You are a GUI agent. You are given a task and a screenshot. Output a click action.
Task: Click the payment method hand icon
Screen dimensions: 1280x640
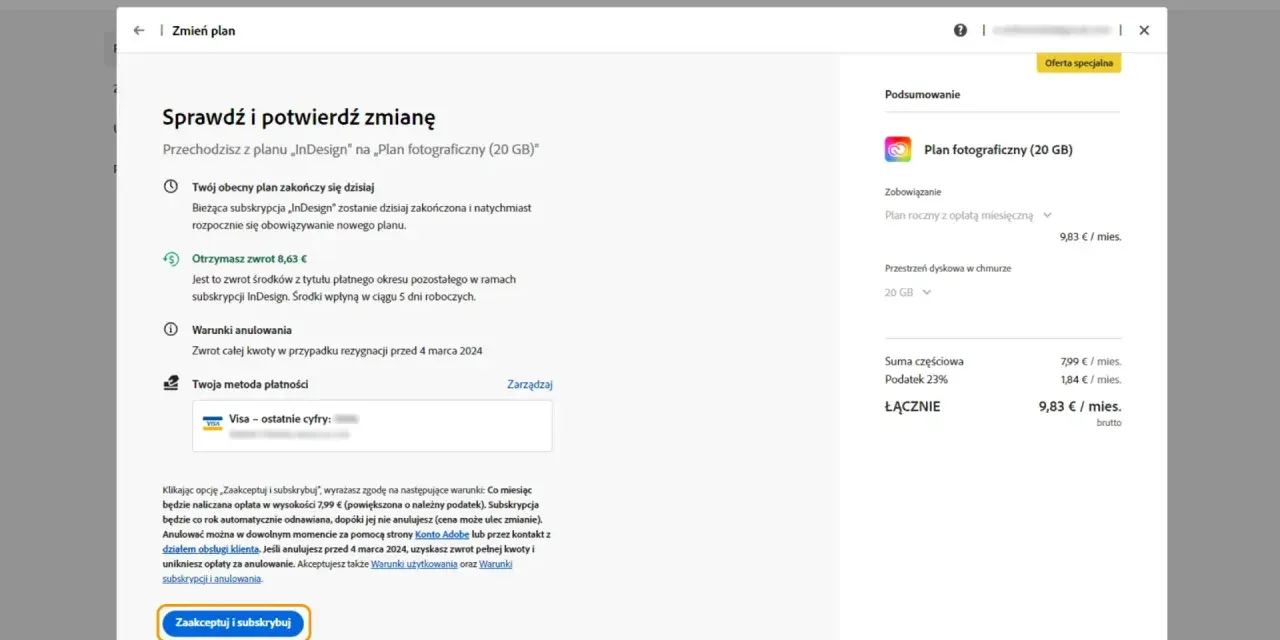tap(171, 384)
